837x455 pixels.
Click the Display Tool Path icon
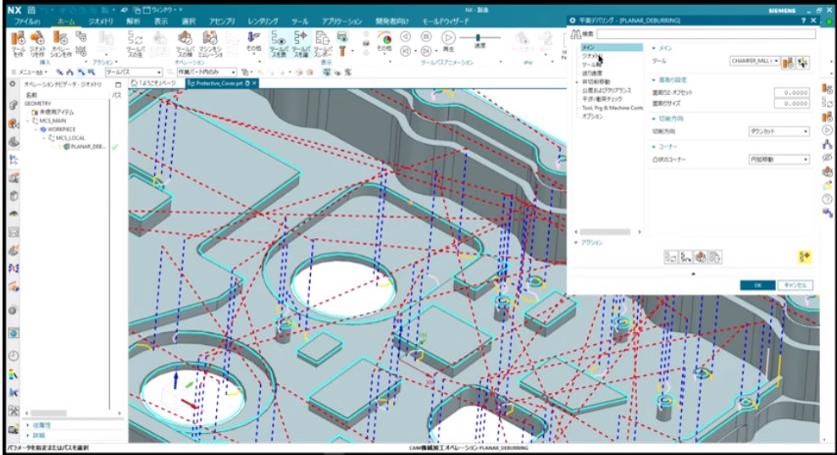click(279, 38)
